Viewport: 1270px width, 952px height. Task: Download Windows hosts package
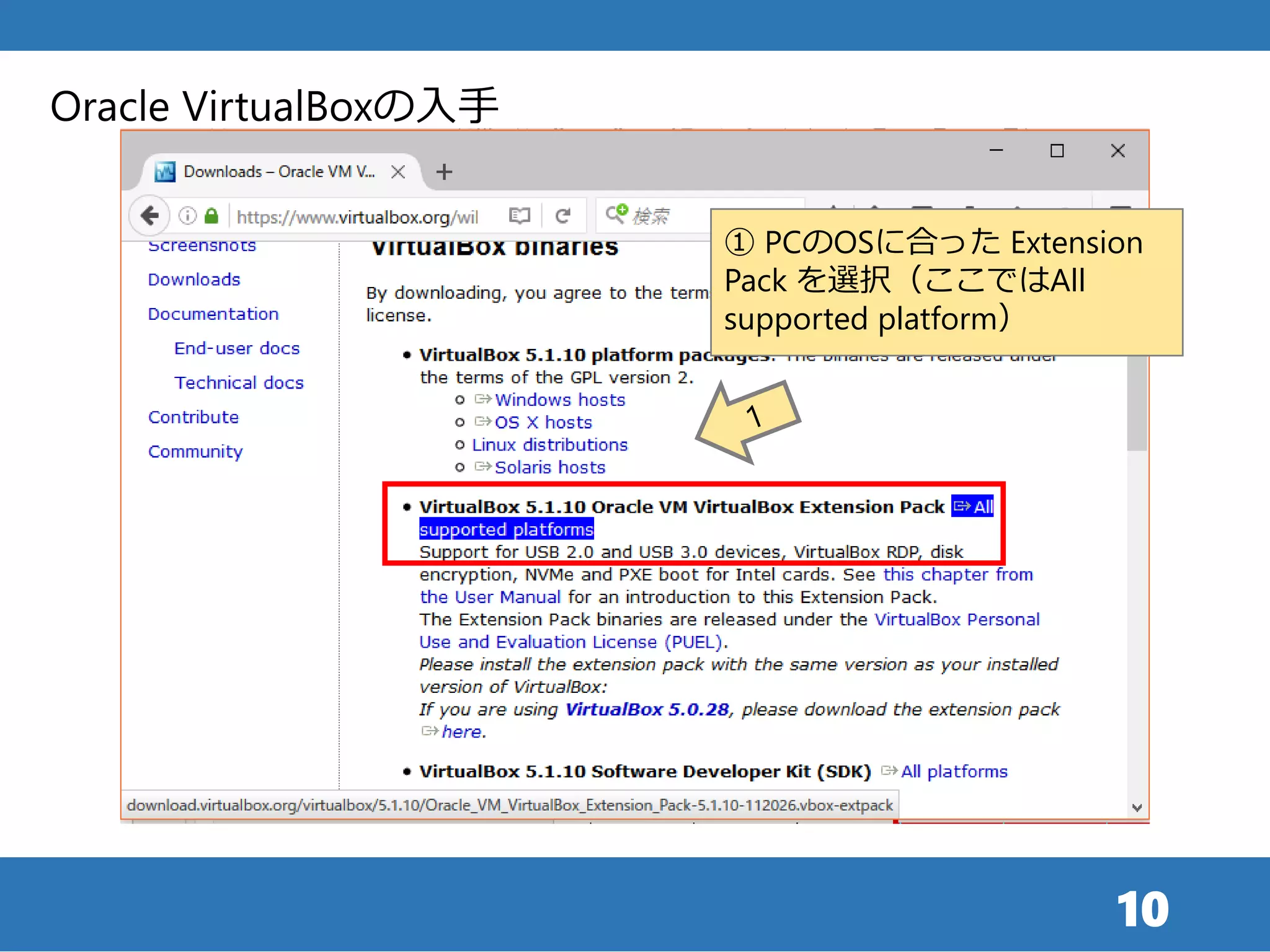(559, 400)
